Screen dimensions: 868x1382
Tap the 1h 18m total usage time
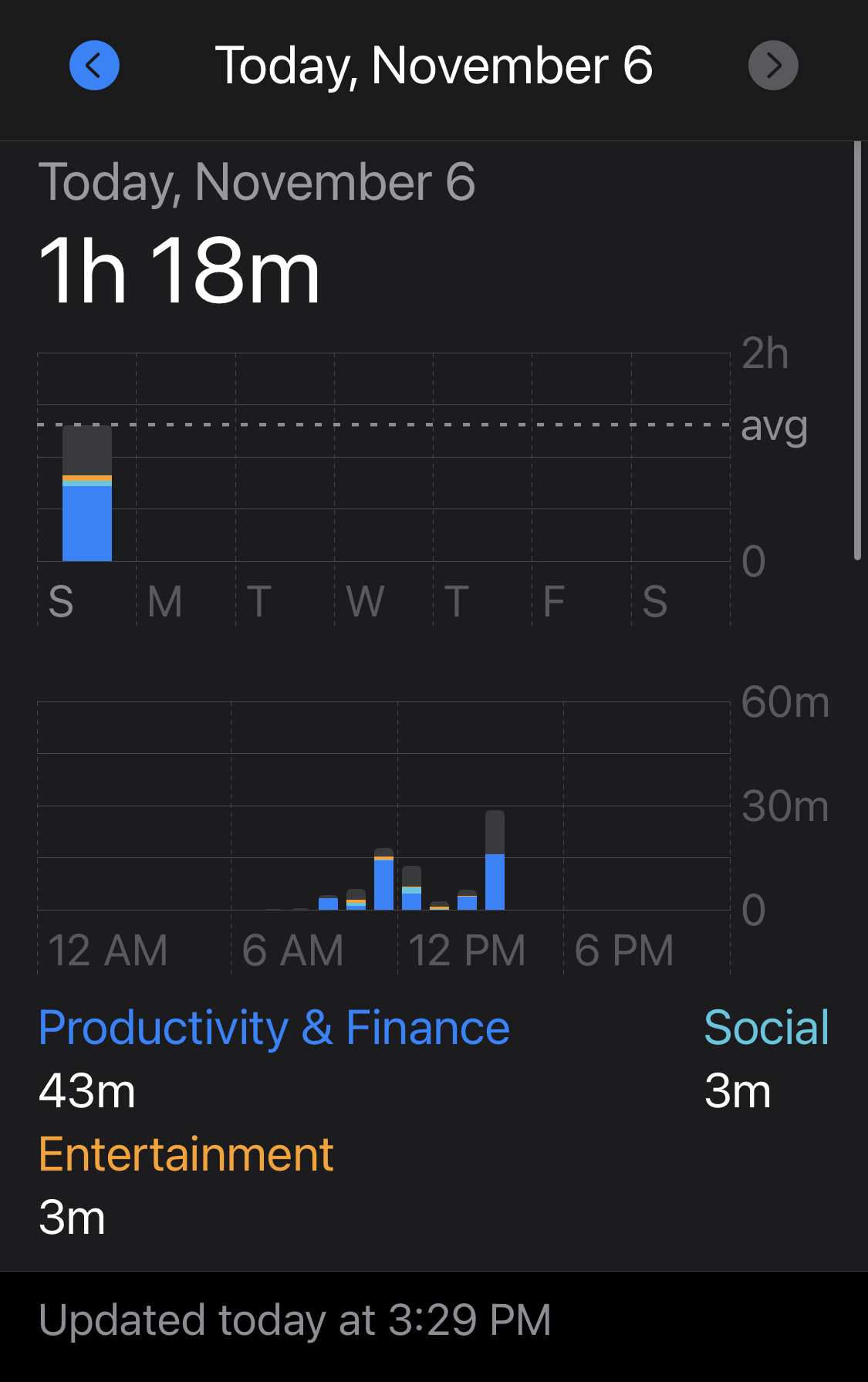[x=179, y=270]
